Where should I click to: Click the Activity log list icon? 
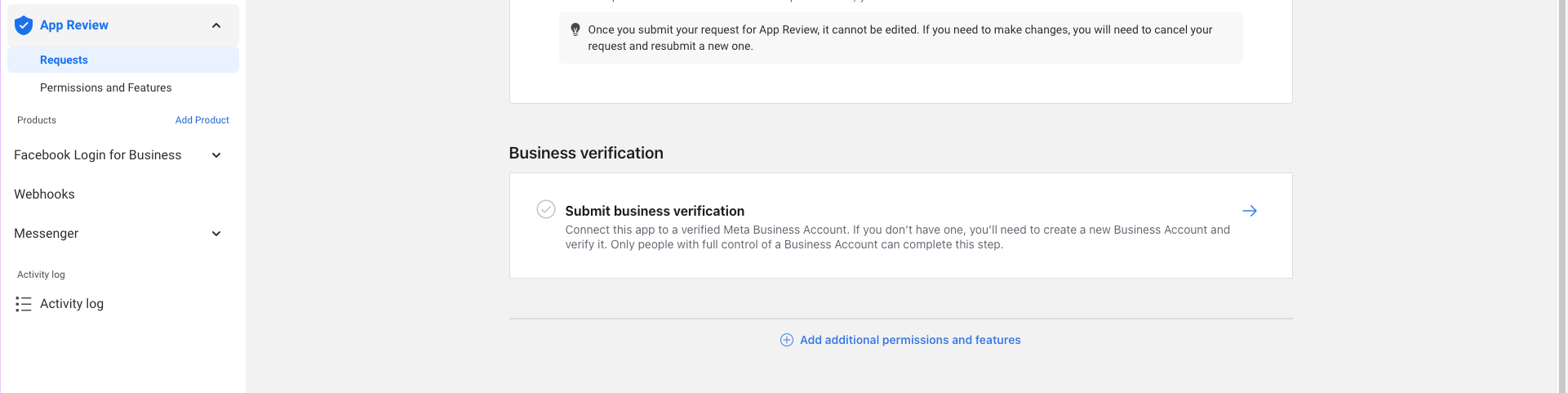point(24,304)
